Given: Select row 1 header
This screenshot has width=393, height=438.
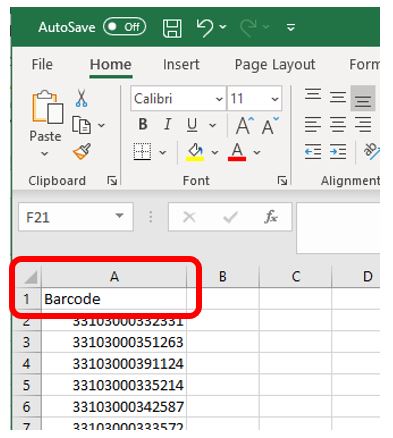Looking at the screenshot, I should pos(27,299).
